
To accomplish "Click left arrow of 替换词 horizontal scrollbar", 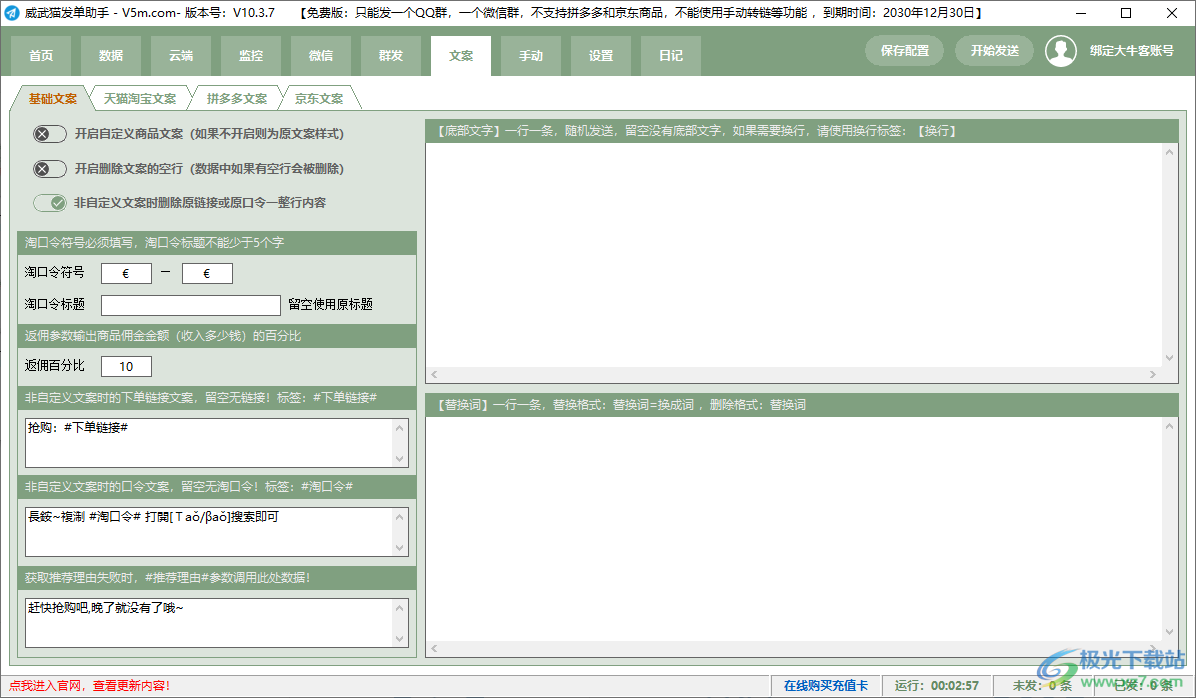I will [435, 648].
